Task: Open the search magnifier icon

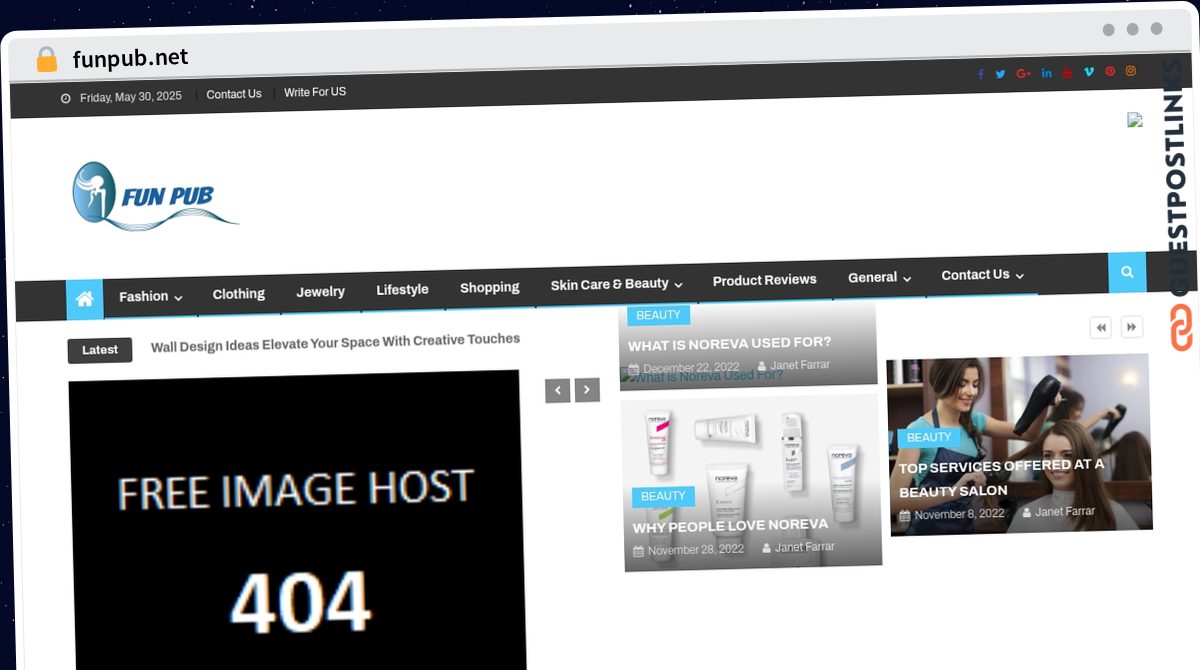Action: (x=1127, y=272)
